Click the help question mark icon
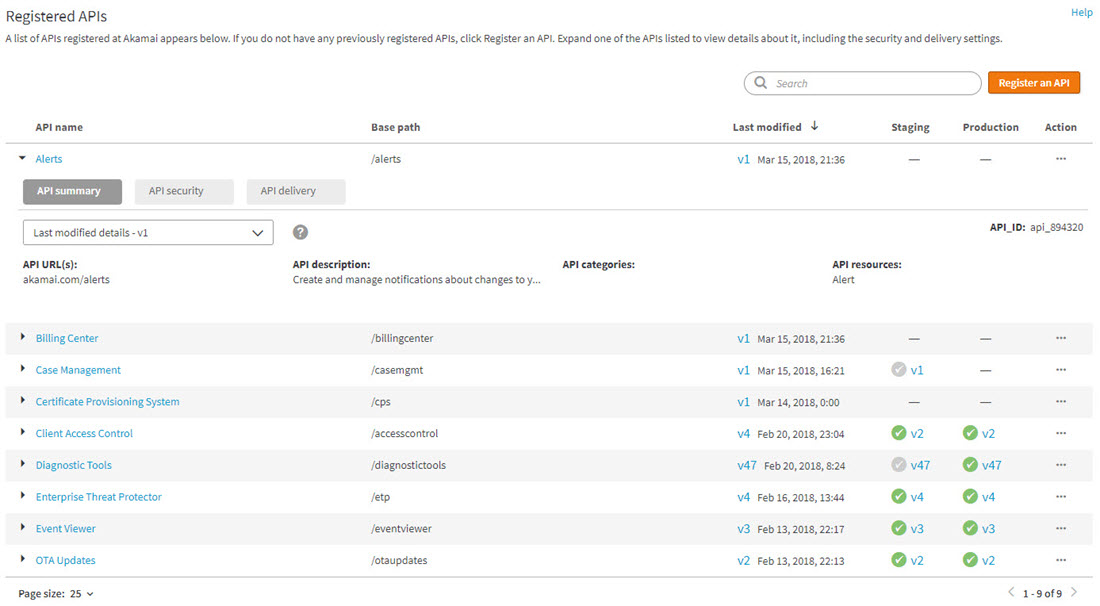 (x=300, y=232)
